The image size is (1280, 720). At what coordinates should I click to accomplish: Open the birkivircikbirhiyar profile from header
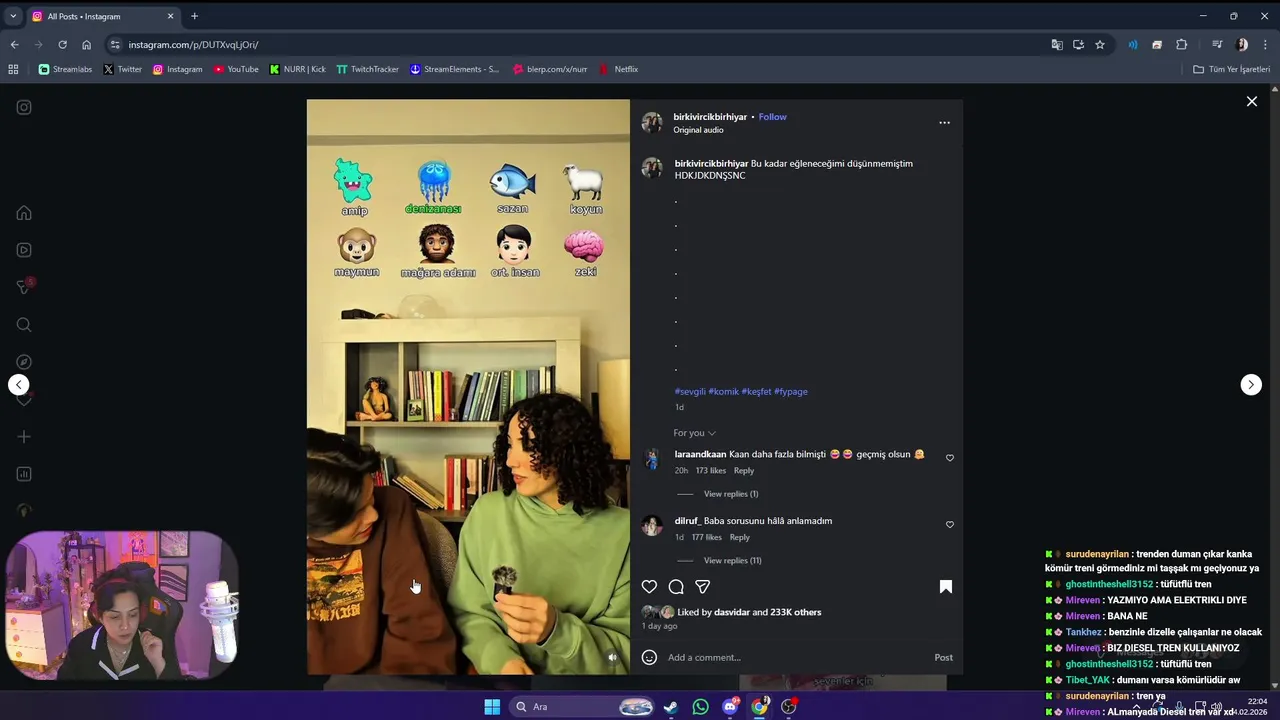click(x=710, y=117)
